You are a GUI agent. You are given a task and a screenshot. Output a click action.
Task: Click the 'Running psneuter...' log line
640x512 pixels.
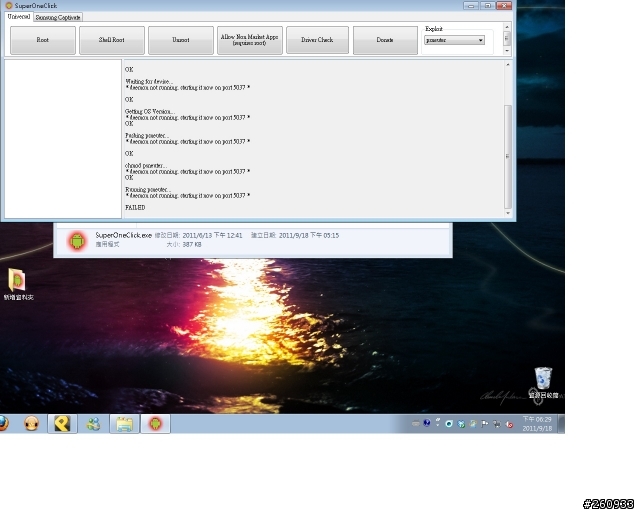coord(148,189)
